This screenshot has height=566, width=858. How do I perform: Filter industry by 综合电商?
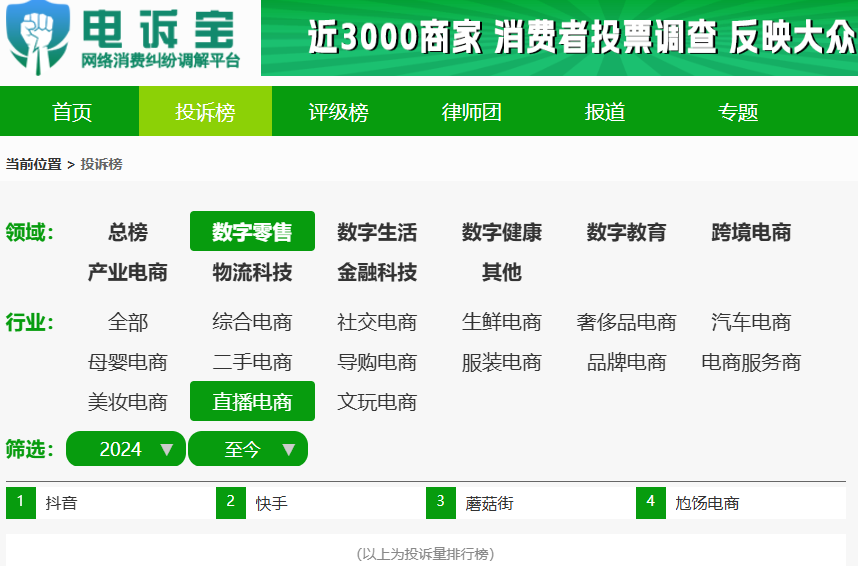[252, 322]
